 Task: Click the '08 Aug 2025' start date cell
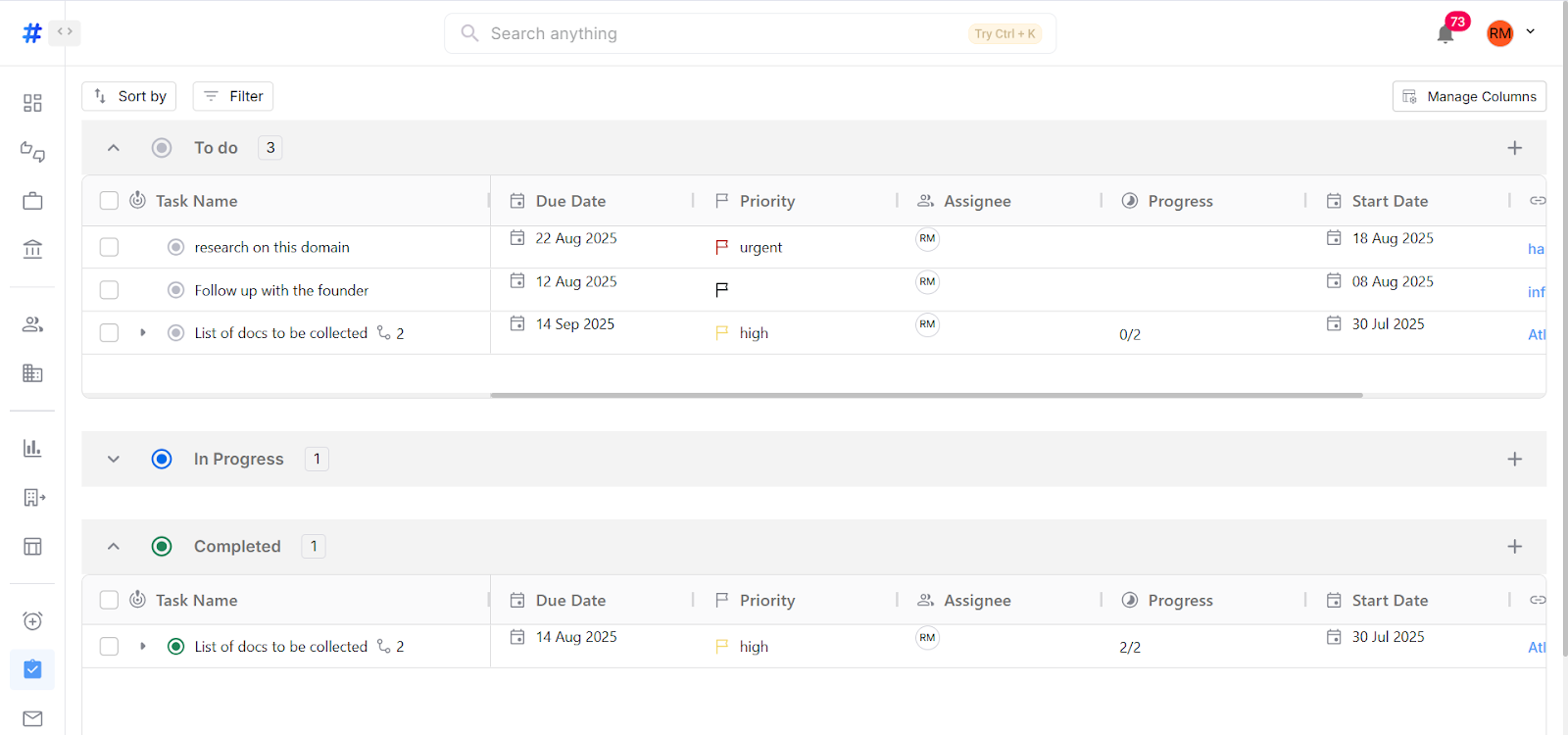(x=1393, y=281)
